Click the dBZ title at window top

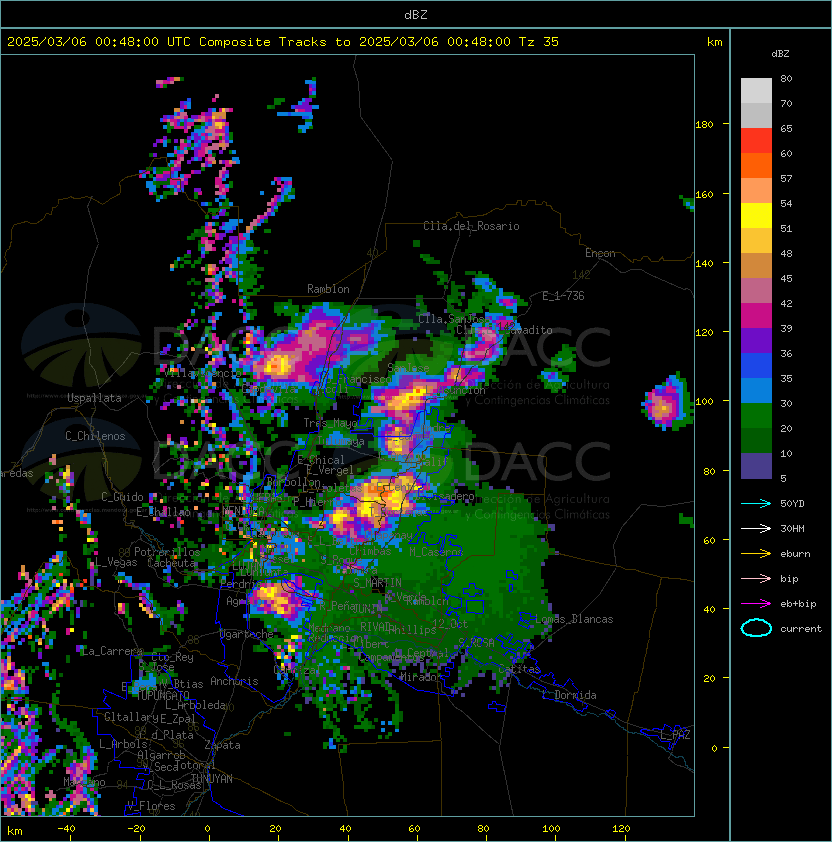416,15
